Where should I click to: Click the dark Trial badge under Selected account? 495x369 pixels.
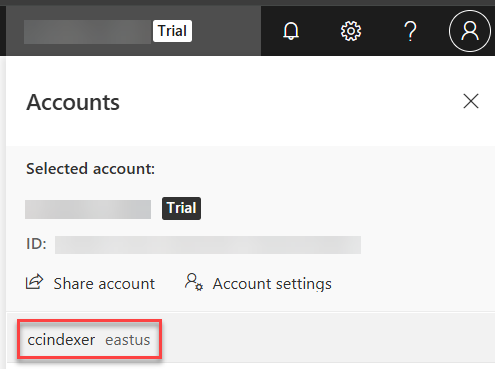pos(181,208)
